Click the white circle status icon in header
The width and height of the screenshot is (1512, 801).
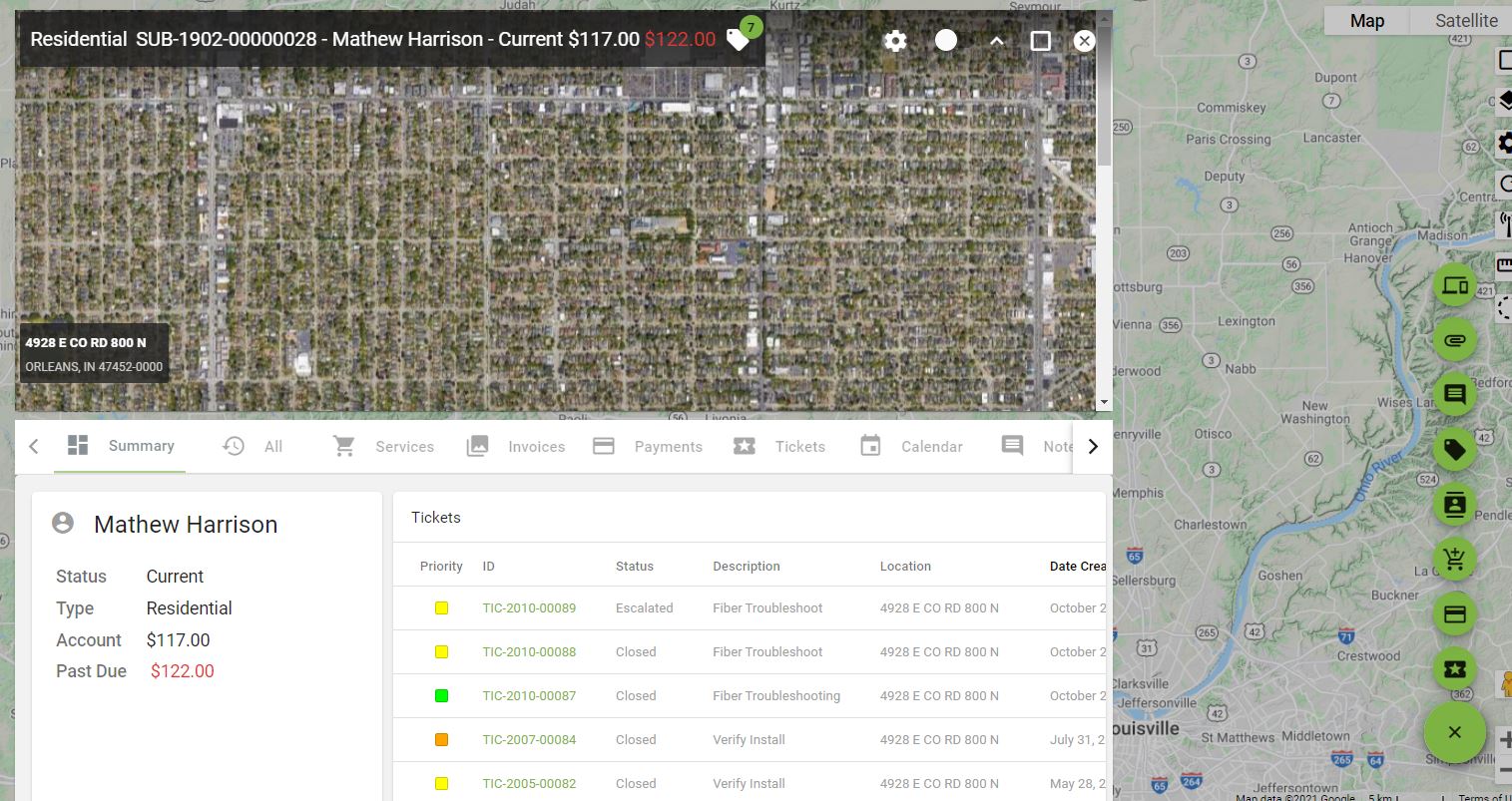pos(946,40)
